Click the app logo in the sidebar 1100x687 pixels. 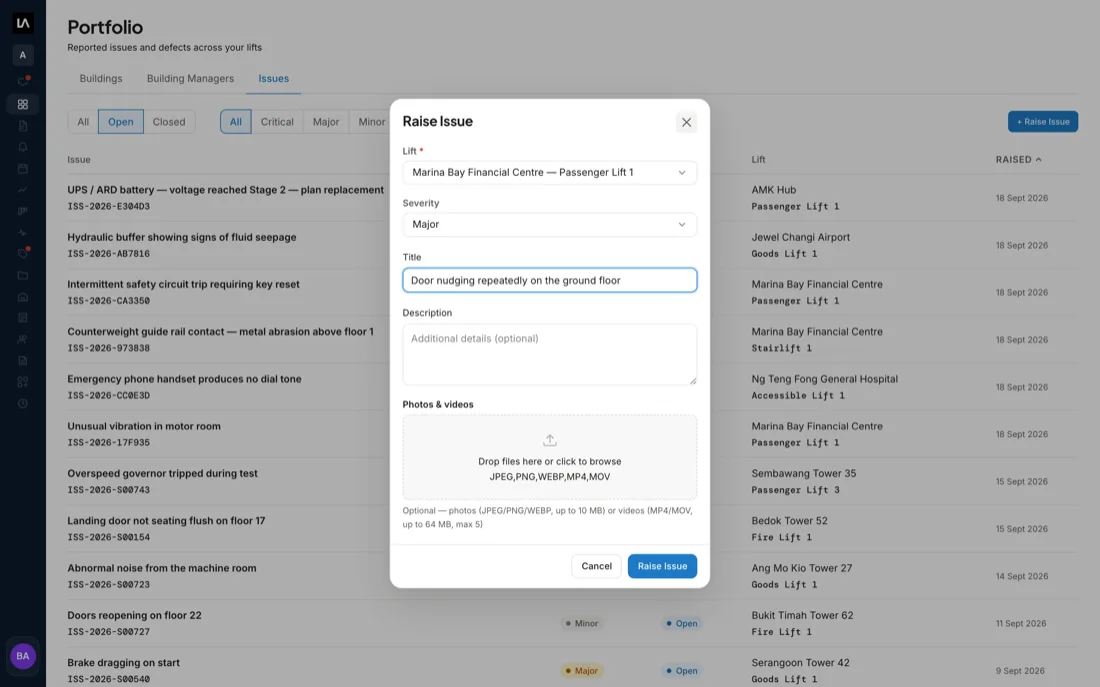click(22, 23)
